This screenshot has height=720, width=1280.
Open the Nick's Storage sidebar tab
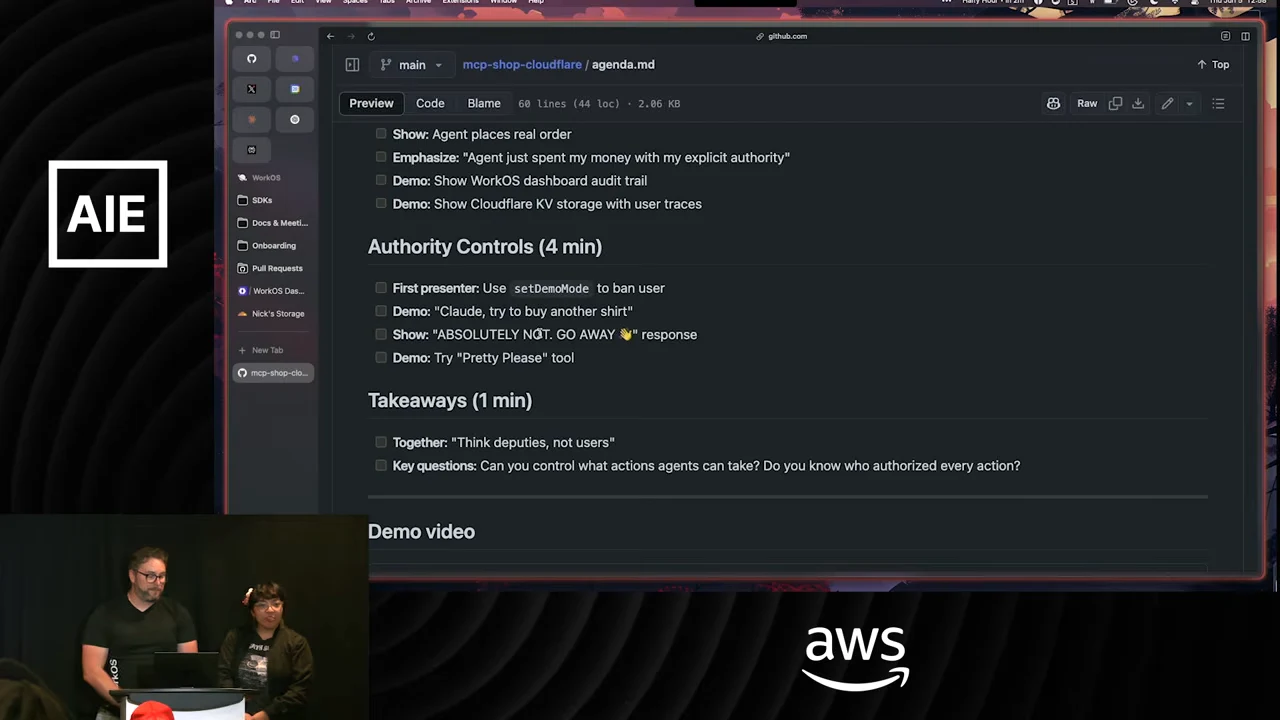pyautogui.click(x=273, y=313)
